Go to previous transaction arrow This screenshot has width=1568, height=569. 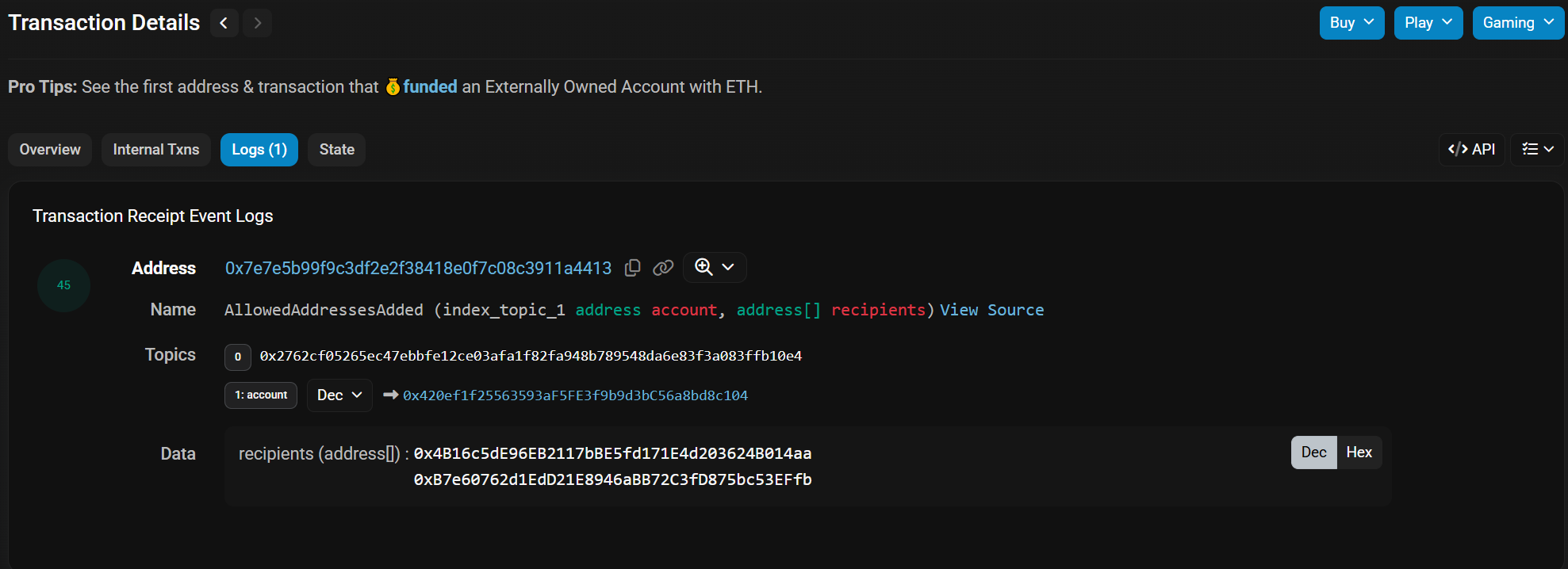click(x=224, y=23)
